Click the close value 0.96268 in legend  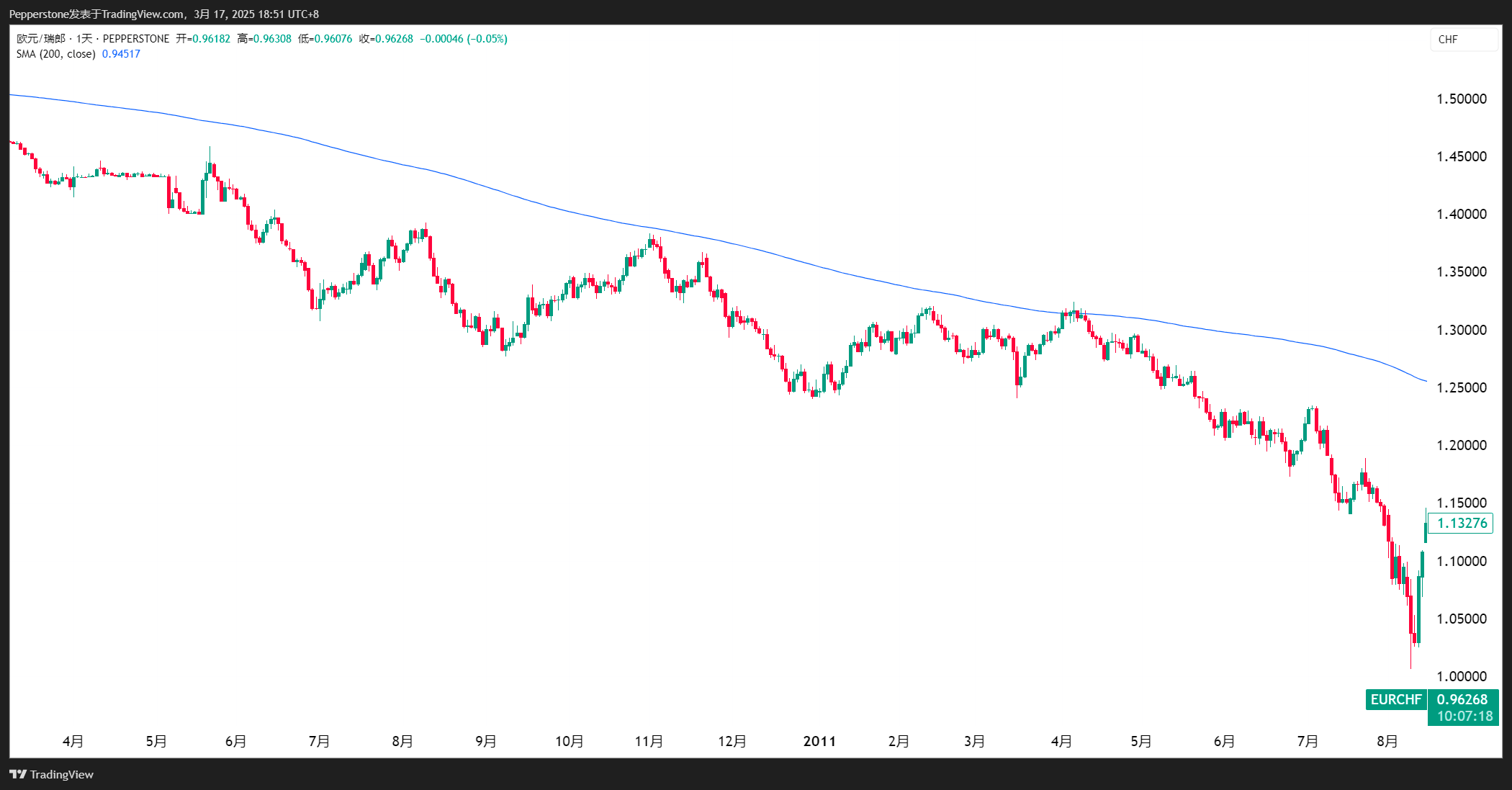click(x=395, y=39)
